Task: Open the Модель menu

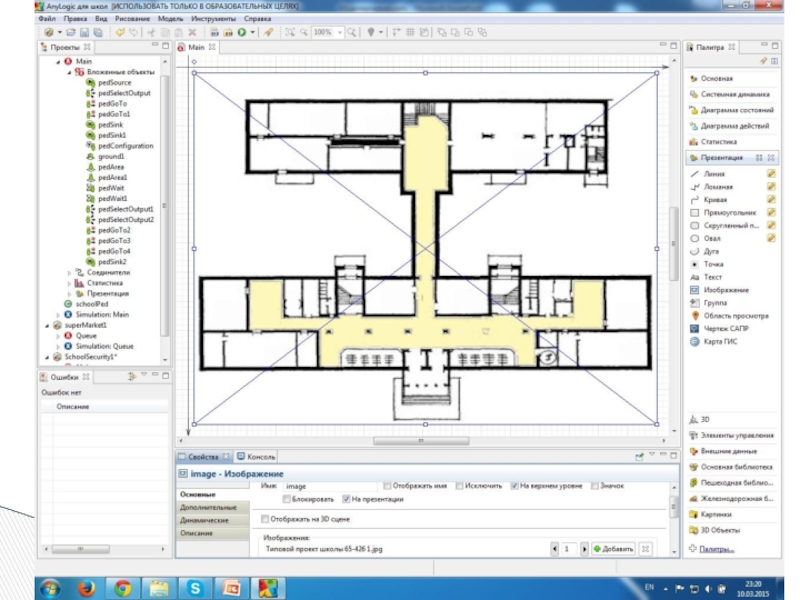Action: [170, 18]
